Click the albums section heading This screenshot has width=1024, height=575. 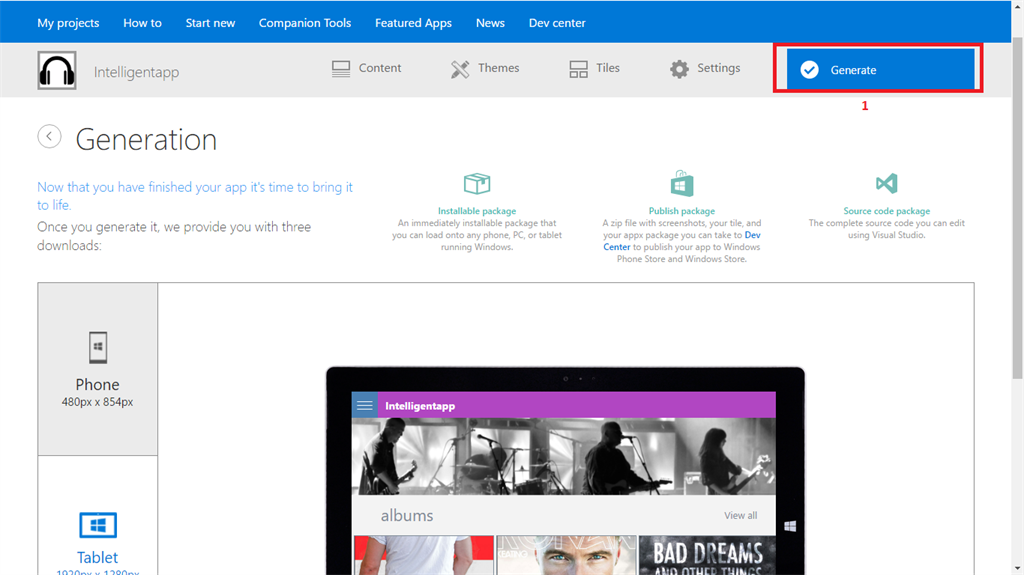[x=407, y=516]
